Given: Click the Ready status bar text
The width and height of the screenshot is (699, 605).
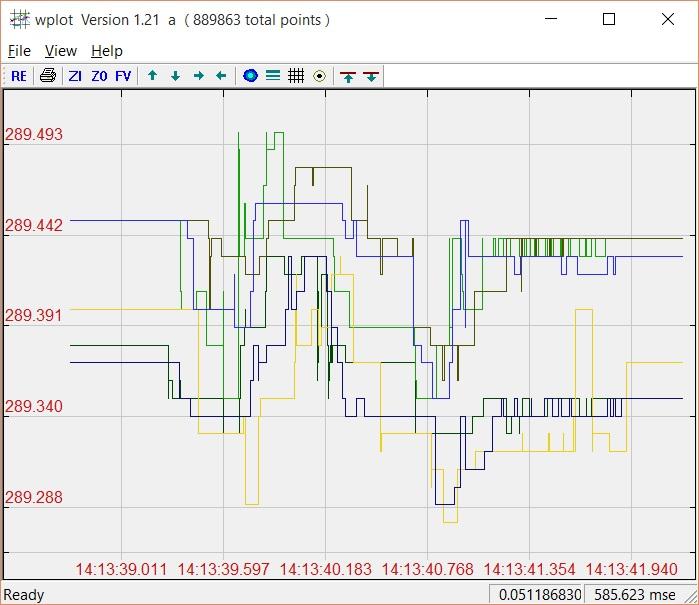Looking at the screenshot, I should click(x=24, y=595).
